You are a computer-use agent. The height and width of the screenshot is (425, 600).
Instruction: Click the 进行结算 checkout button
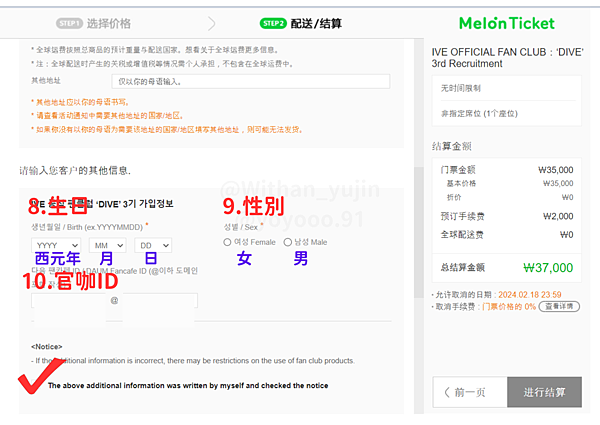[x=544, y=392]
